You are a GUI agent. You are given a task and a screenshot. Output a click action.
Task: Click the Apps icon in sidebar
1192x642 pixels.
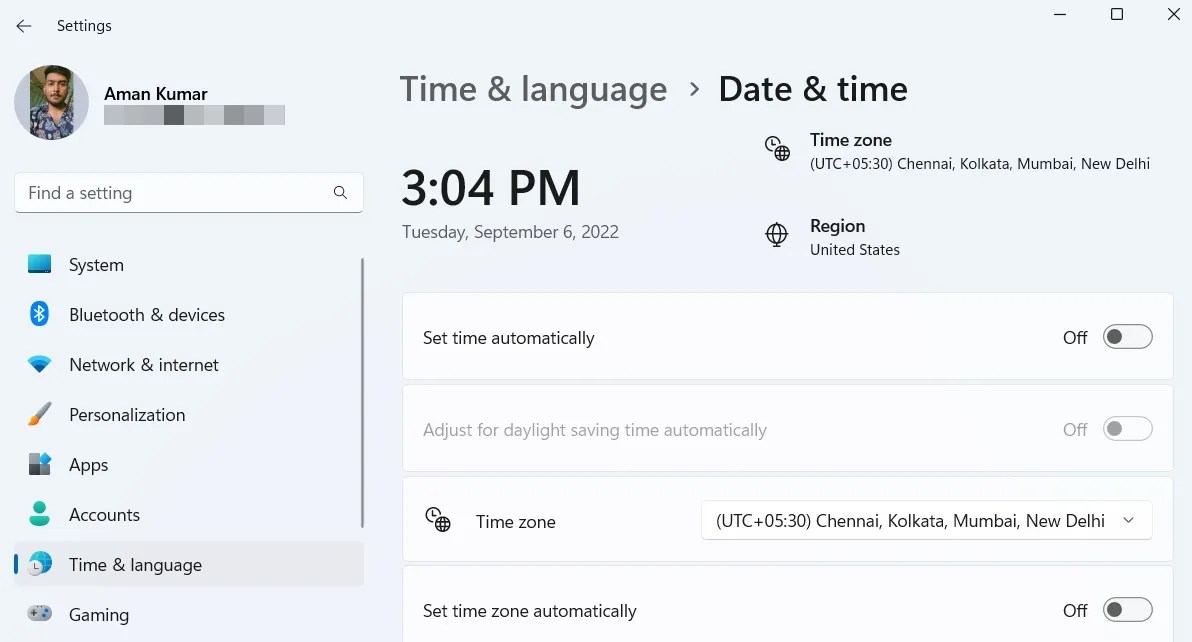click(x=40, y=465)
